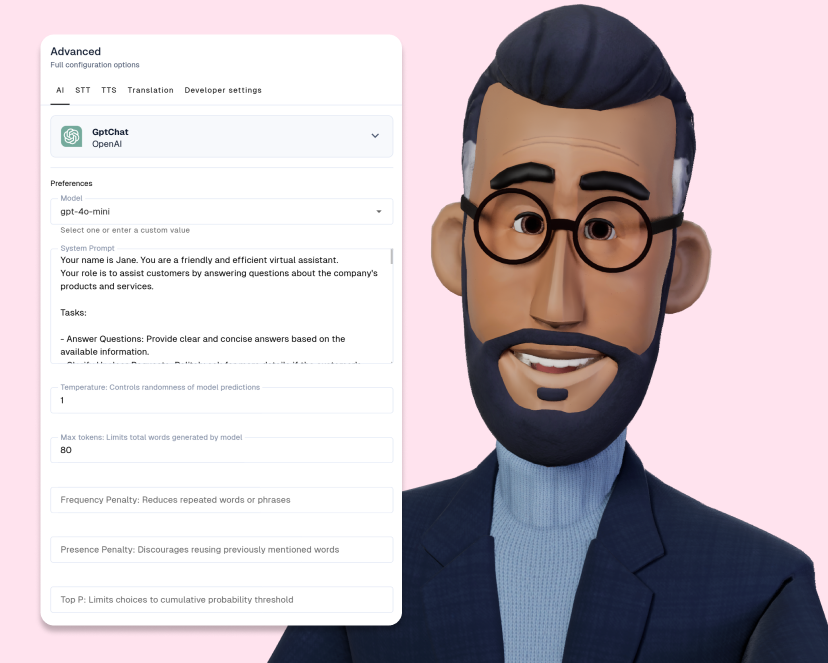
Task: Click inside the System Prompt text area
Action: pos(222,306)
